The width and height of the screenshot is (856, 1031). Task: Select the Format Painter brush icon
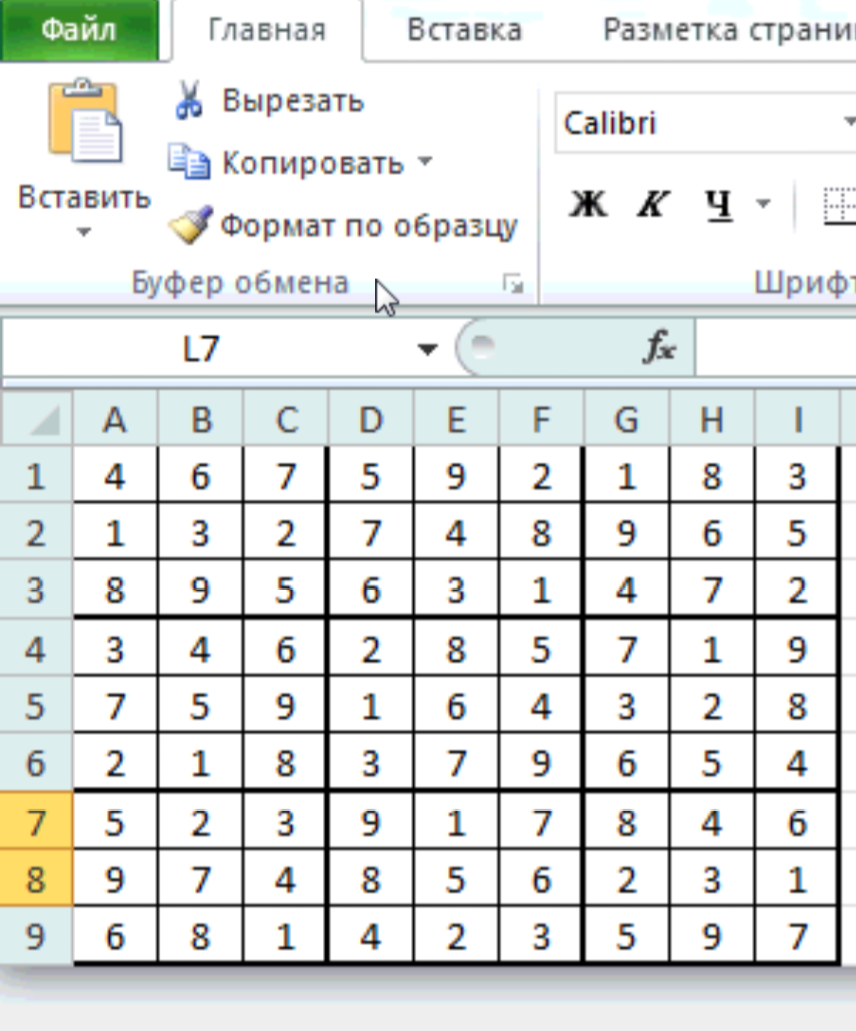[189, 225]
